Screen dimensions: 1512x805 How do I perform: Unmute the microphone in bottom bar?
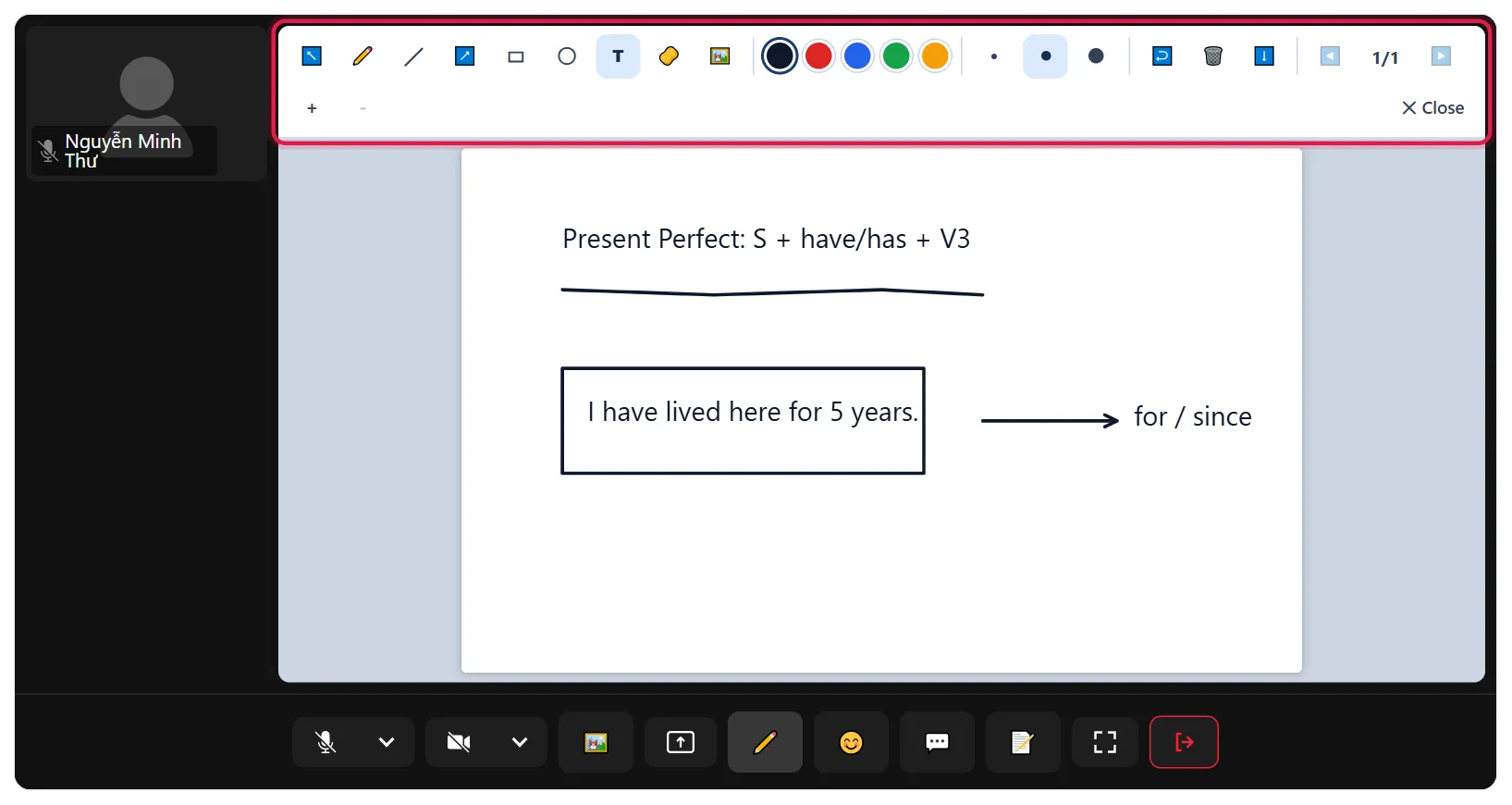click(x=326, y=742)
